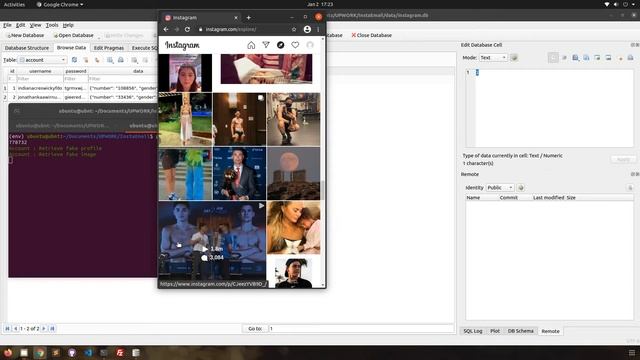This screenshot has height=360, width=640.
Task: Open the File menu
Action: coord(7,25)
